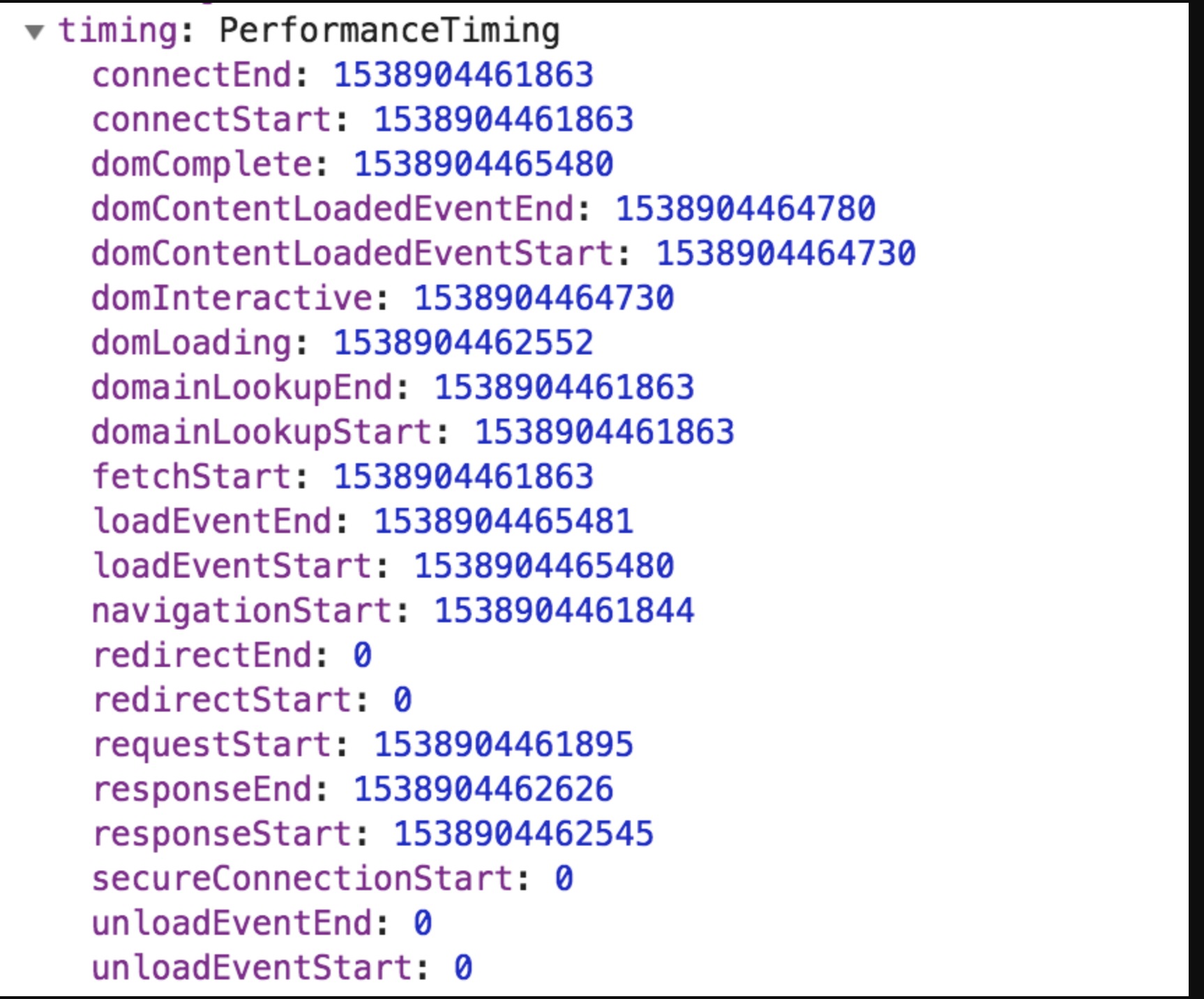This screenshot has width=1204, height=999.
Task: Select the domComplete timestamp value
Action: pyautogui.click(x=483, y=165)
